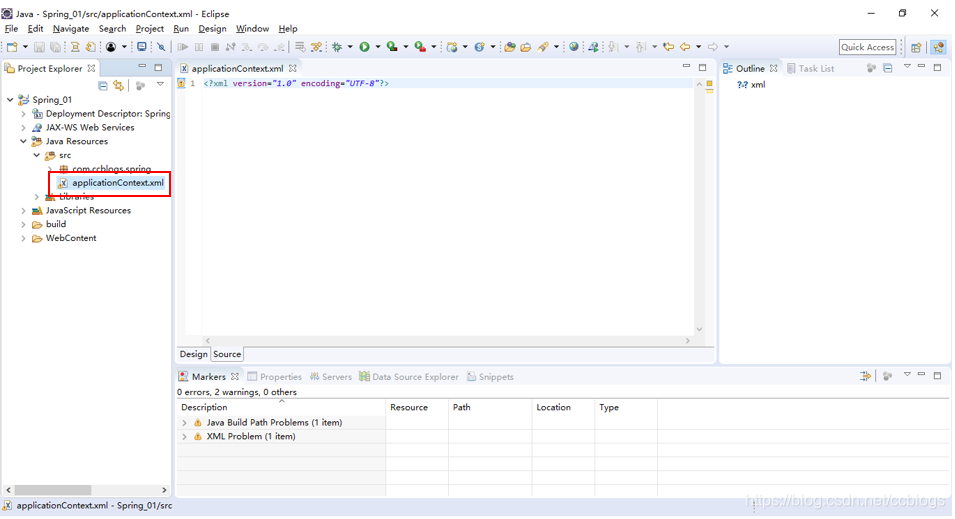Click the Run Last Tool coverage icon
The width and height of the screenshot is (955, 519).
[392, 47]
